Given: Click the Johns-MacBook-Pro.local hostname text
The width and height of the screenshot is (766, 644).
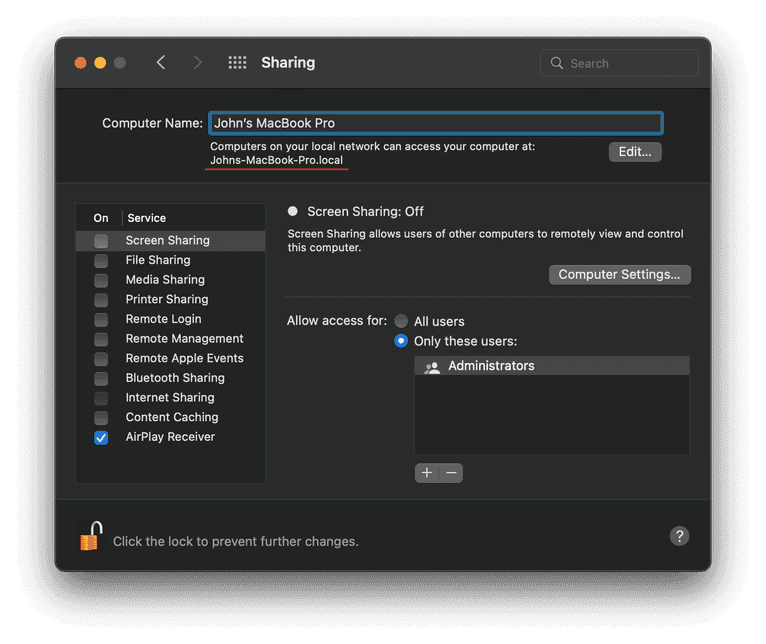Looking at the screenshot, I should point(277,160).
